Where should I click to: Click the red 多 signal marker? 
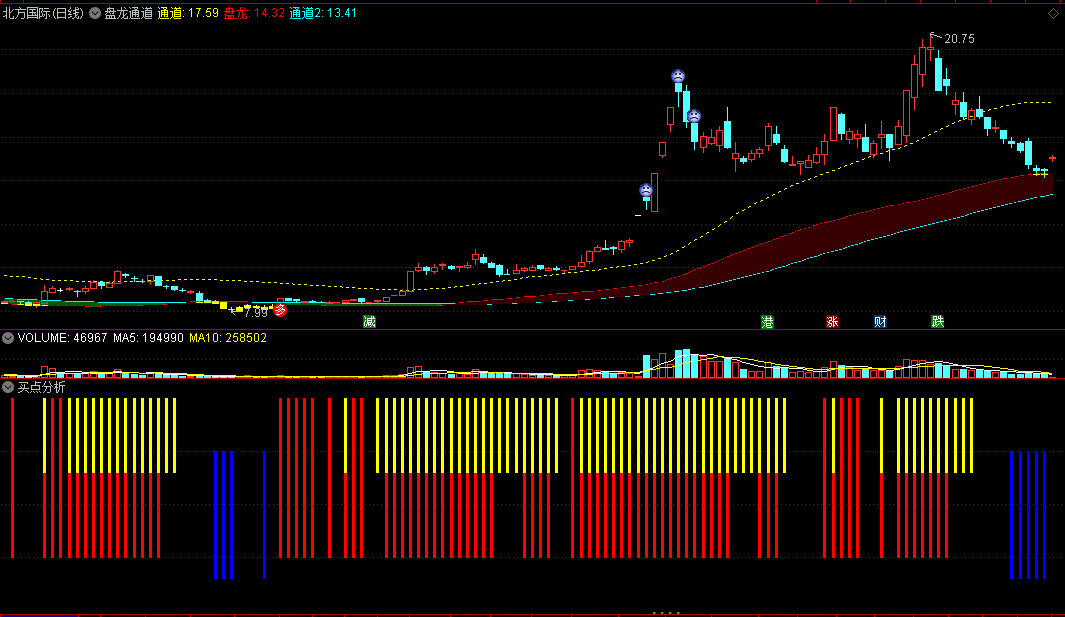pyautogui.click(x=280, y=310)
